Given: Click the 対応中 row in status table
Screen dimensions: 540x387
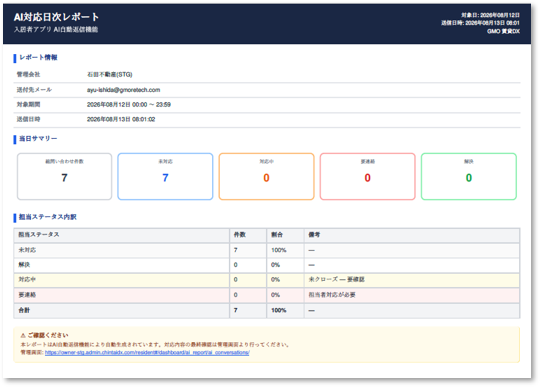Looking at the screenshot, I should (267, 280).
